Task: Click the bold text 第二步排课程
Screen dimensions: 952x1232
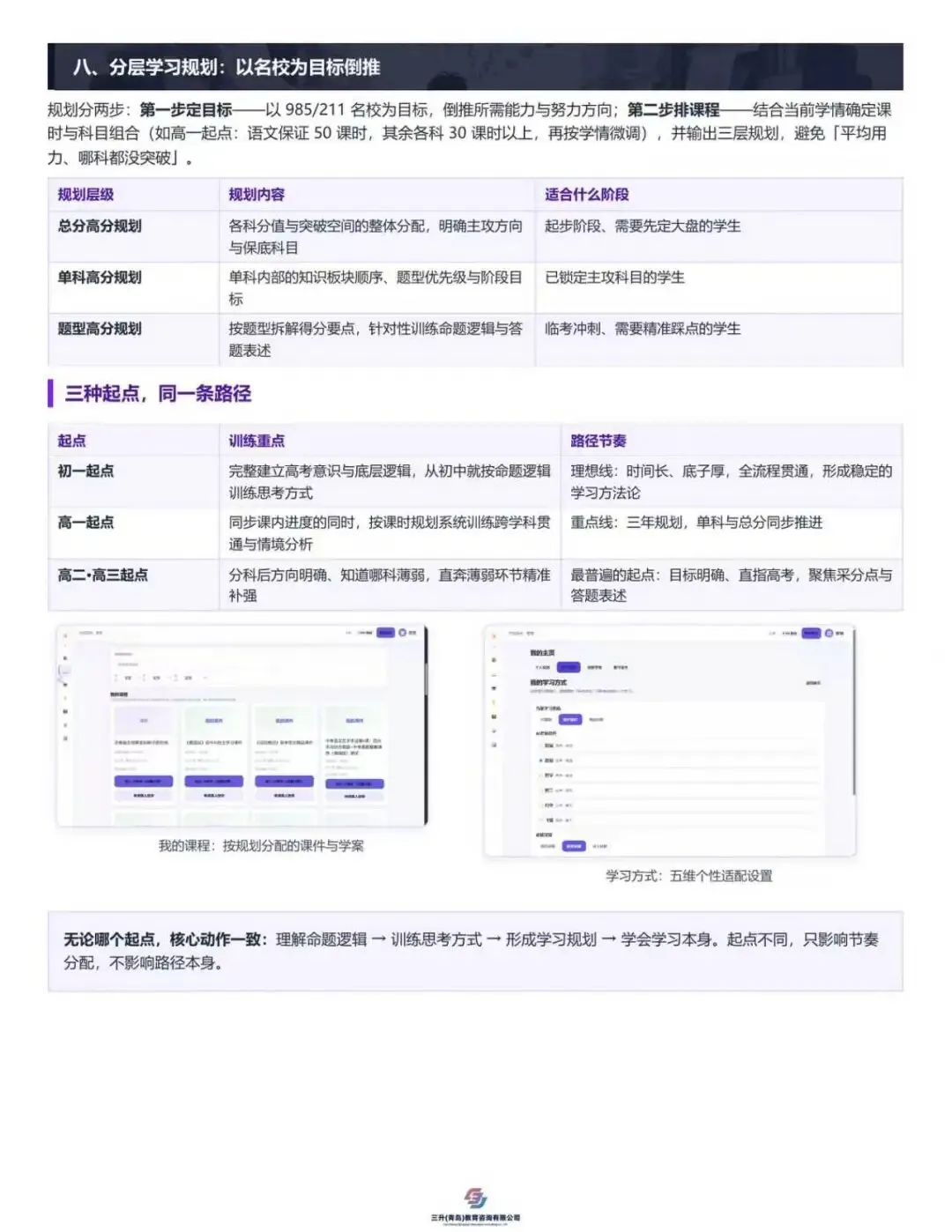Action: (x=673, y=110)
